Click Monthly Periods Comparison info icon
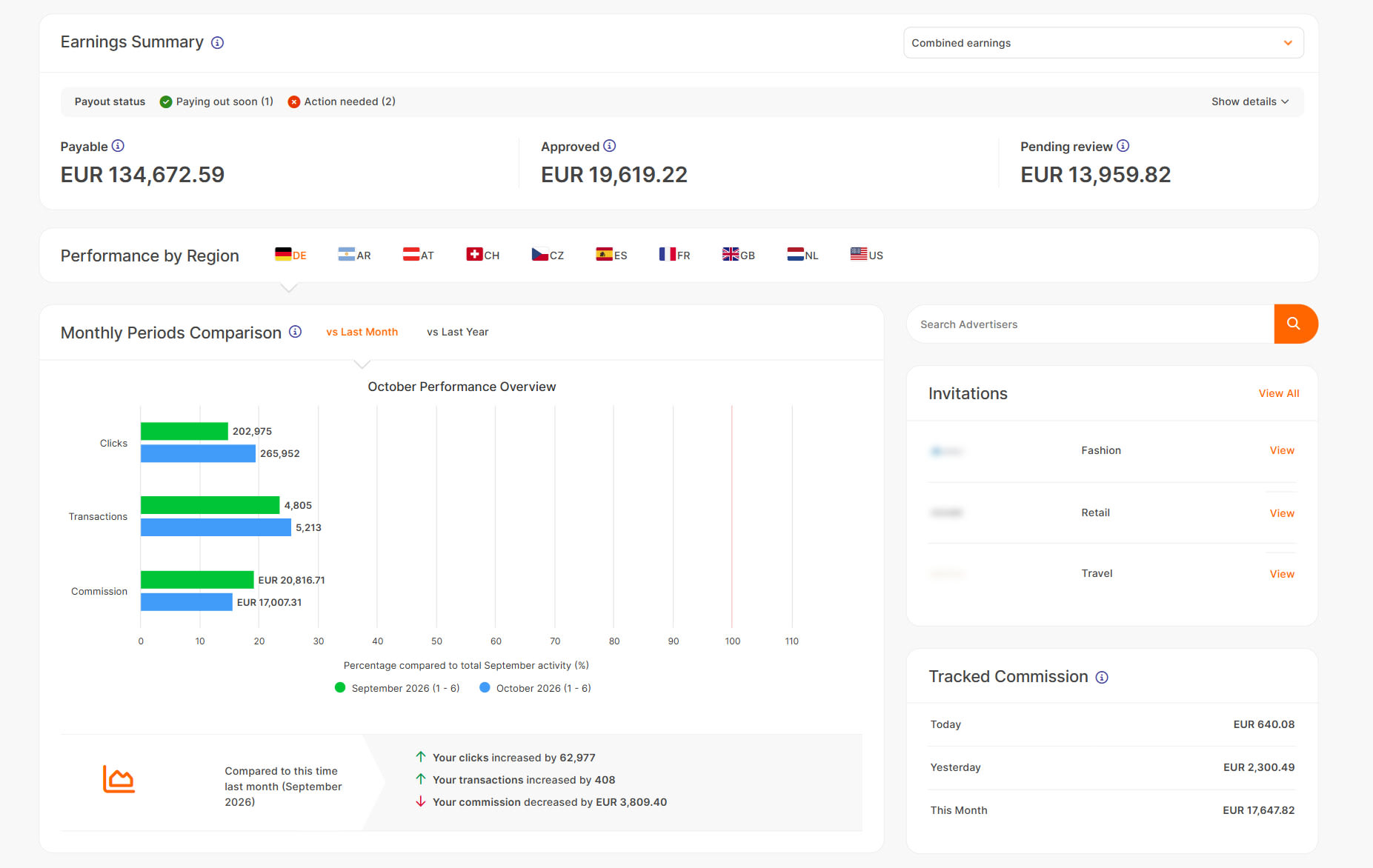The image size is (1373, 868). pyautogui.click(x=295, y=332)
